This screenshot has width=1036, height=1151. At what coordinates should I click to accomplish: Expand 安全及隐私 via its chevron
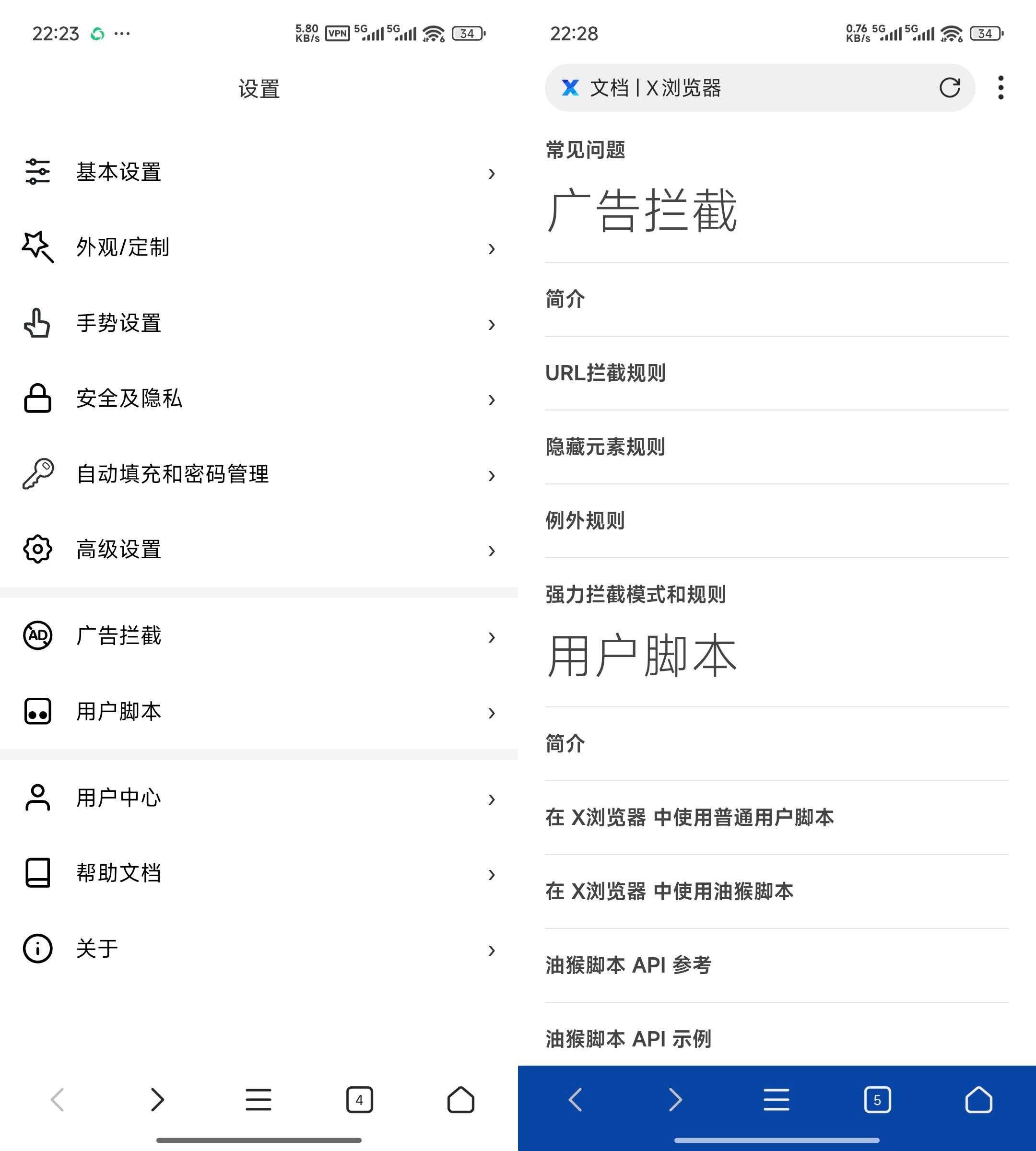[x=492, y=400]
